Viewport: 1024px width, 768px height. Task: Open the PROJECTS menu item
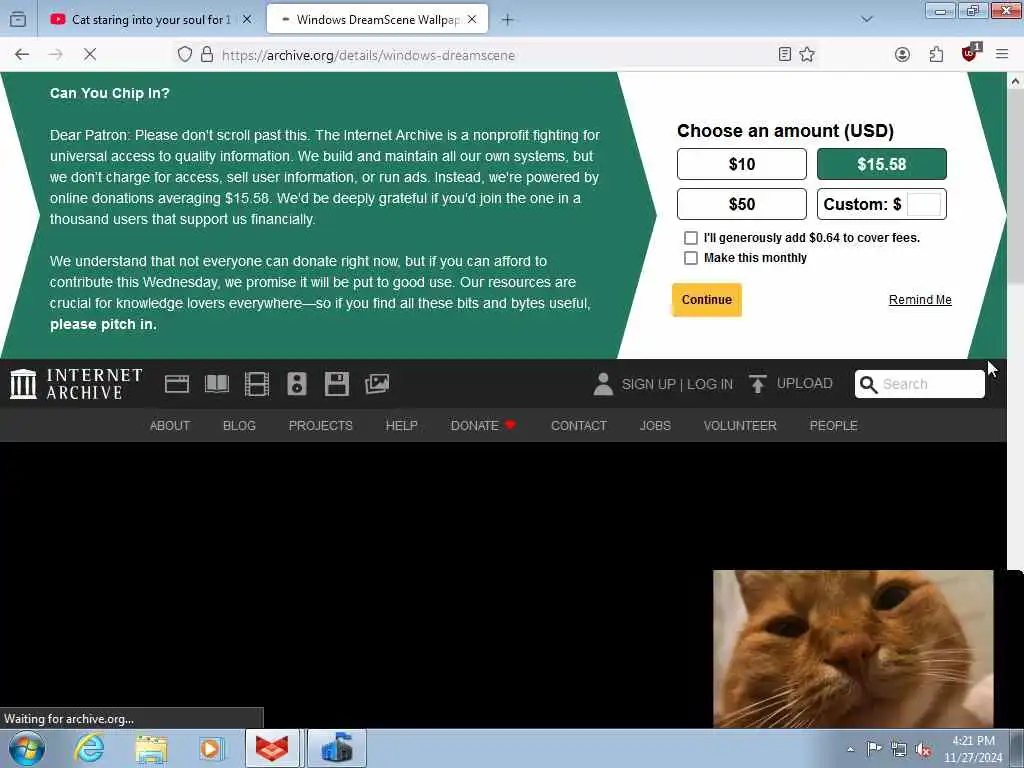coord(321,426)
